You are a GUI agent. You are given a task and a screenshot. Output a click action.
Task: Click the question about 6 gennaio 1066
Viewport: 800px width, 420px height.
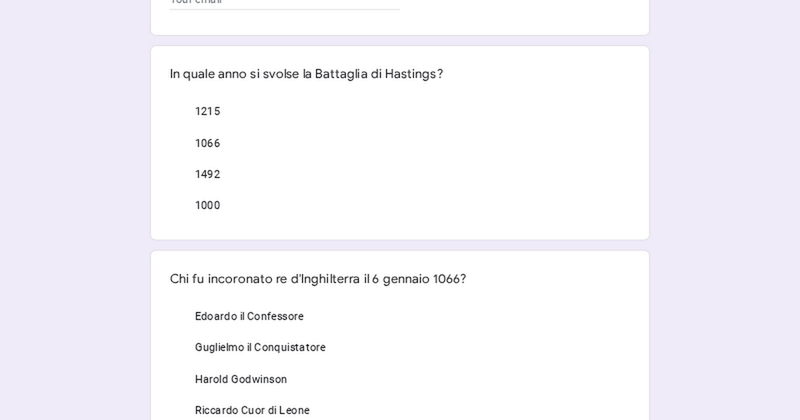coord(317,279)
